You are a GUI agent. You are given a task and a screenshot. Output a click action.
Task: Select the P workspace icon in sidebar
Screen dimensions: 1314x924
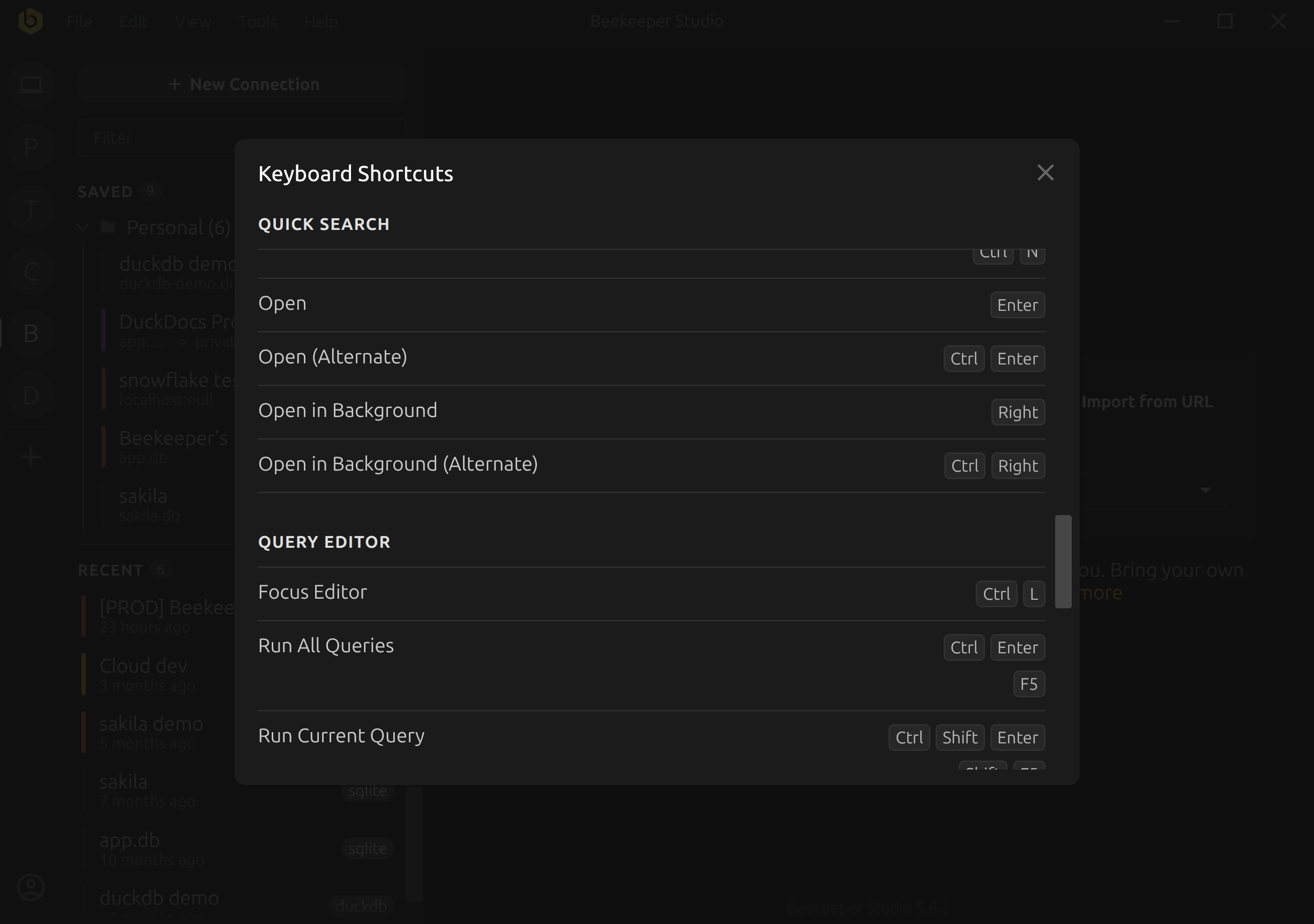[30, 146]
